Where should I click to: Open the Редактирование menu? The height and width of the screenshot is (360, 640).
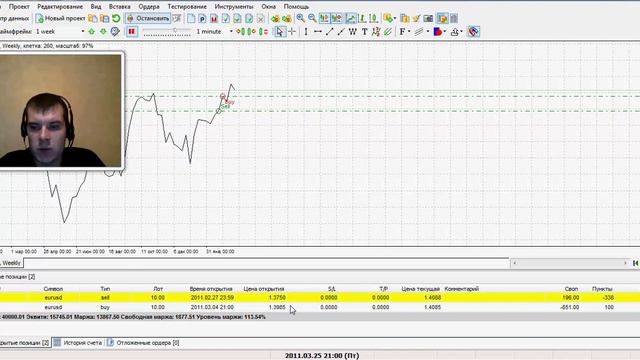(x=60, y=7)
